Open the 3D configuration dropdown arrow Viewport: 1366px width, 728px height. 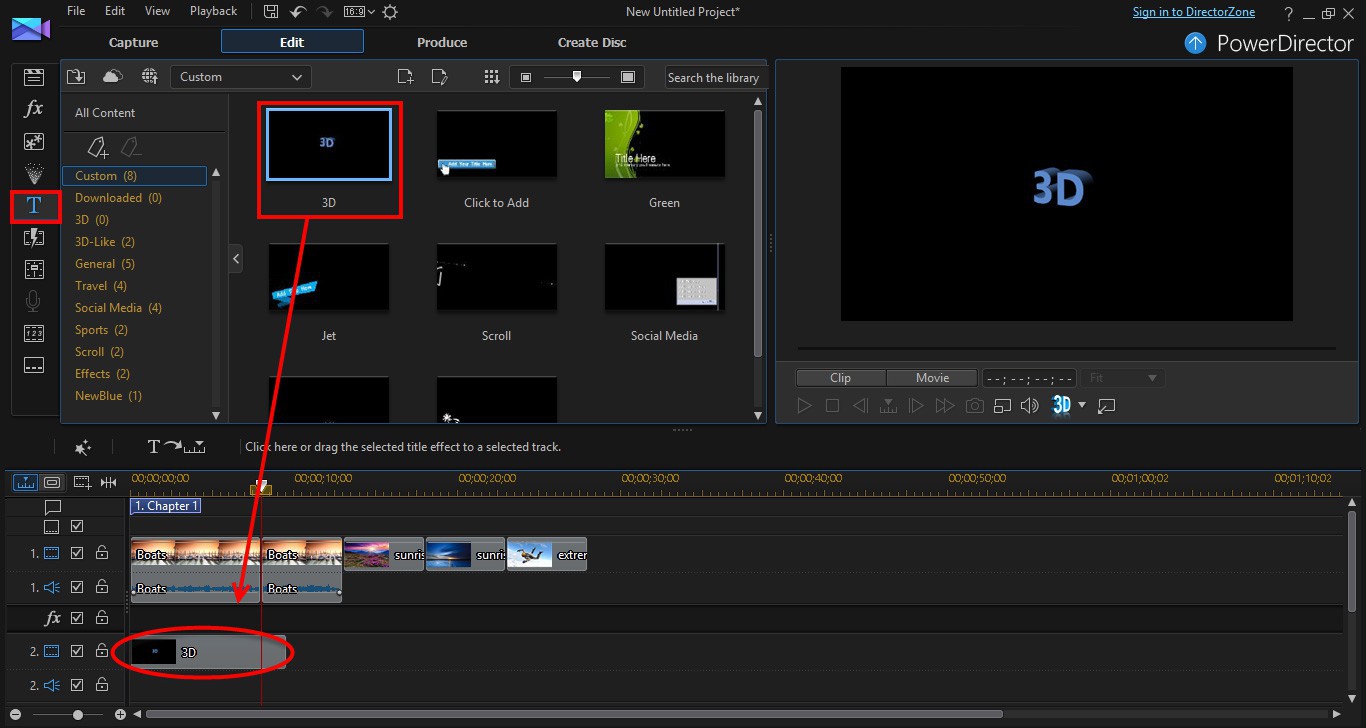point(1082,406)
